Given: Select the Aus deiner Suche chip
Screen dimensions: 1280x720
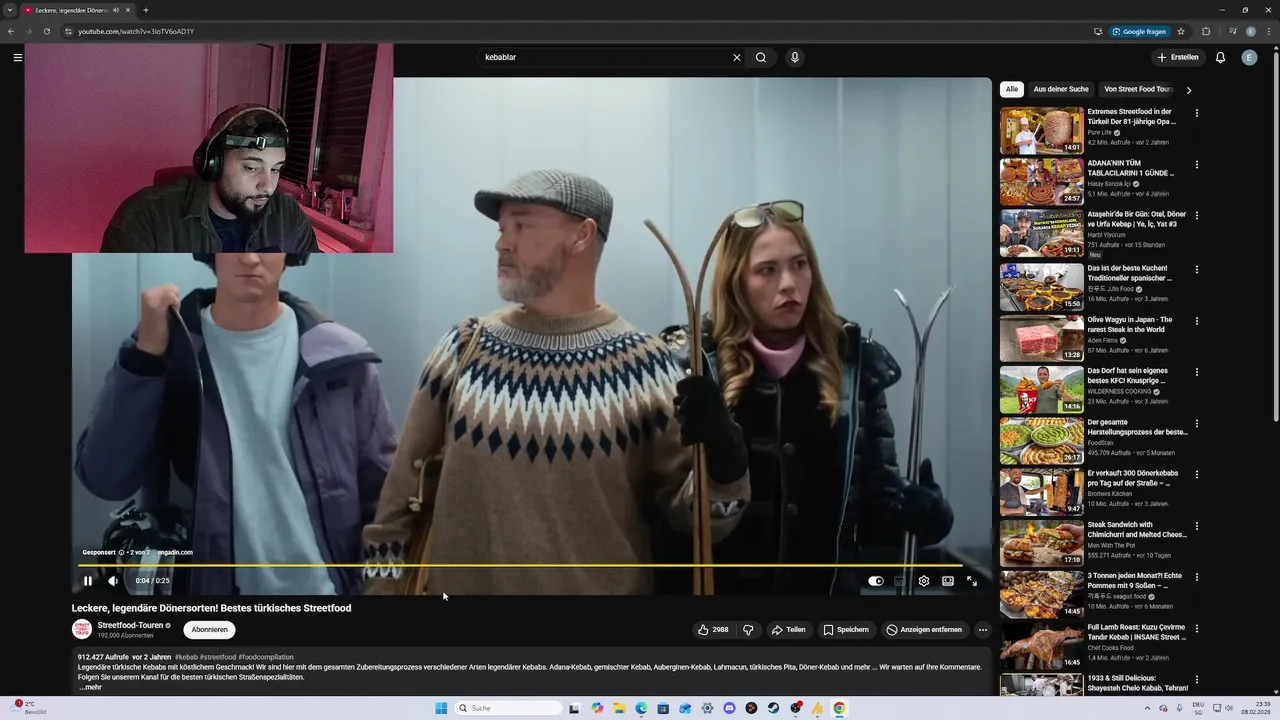Looking at the screenshot, I should point(1061,89).
